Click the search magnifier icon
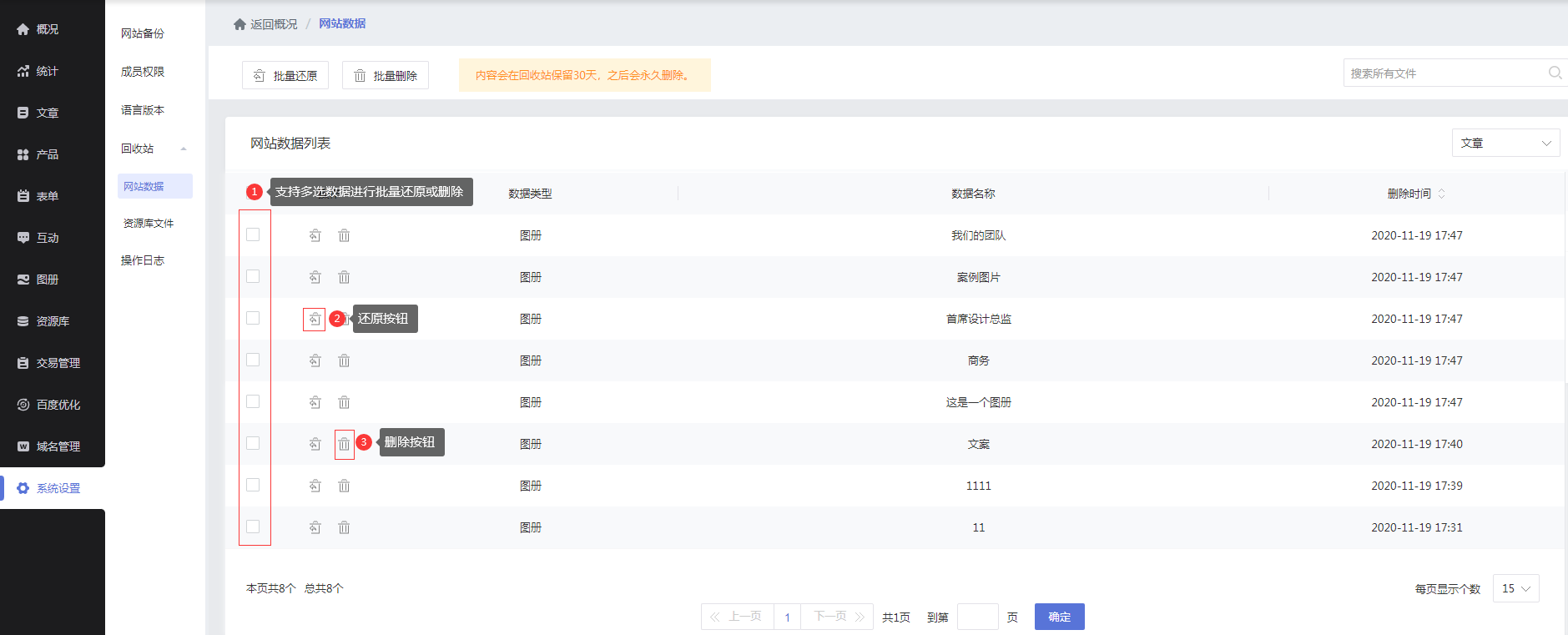1568x635 pixels. tap(1555, 73)
